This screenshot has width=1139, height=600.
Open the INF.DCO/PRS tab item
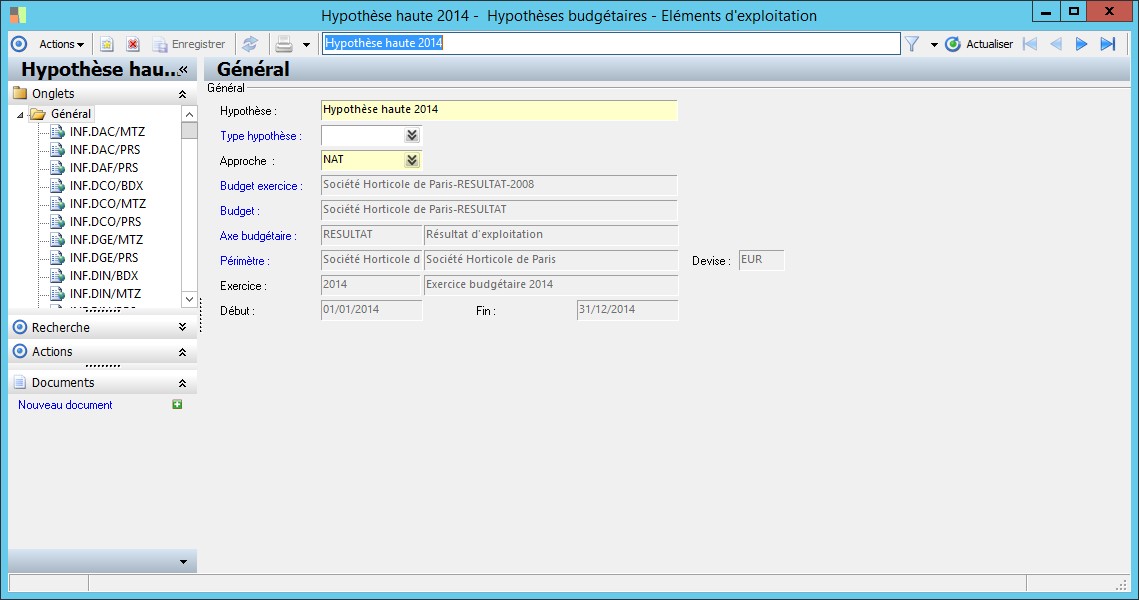(x=105, y=222)
